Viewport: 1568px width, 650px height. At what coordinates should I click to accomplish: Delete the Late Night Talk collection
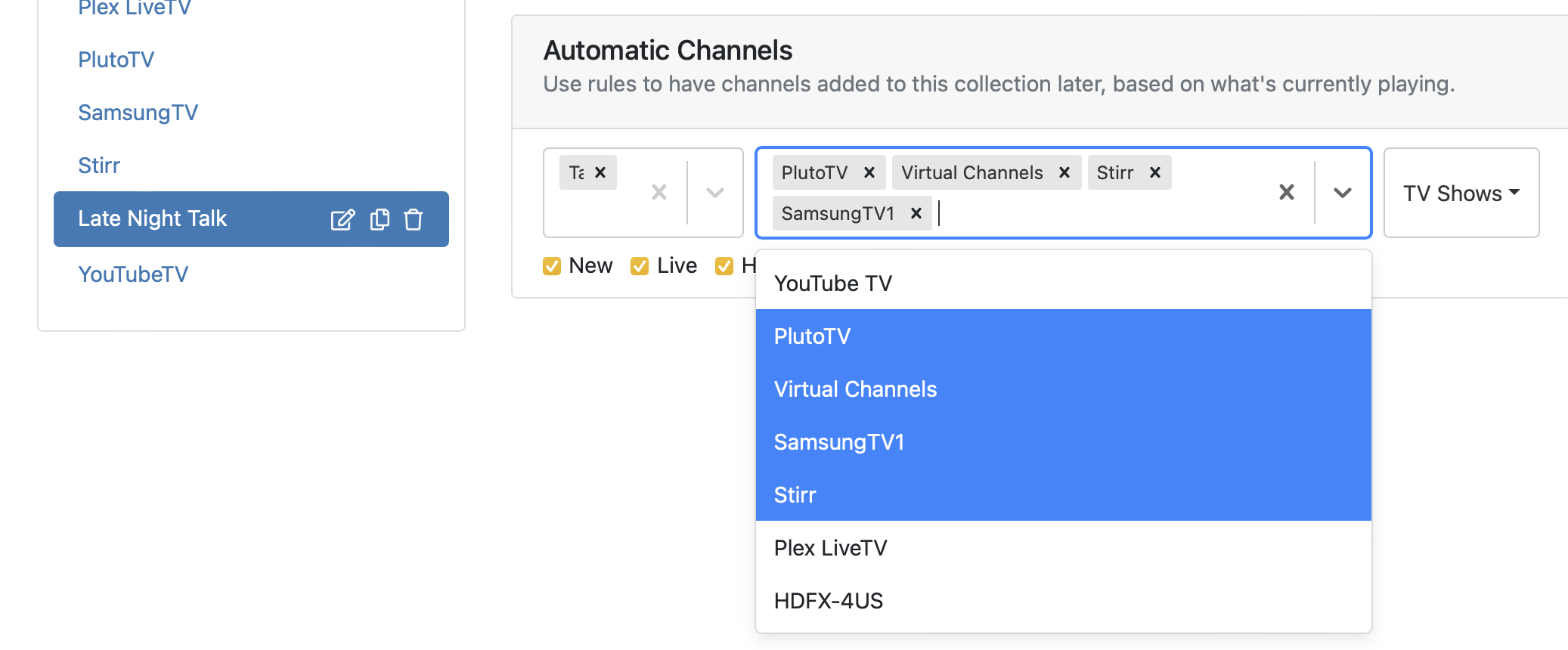point(414,220)
